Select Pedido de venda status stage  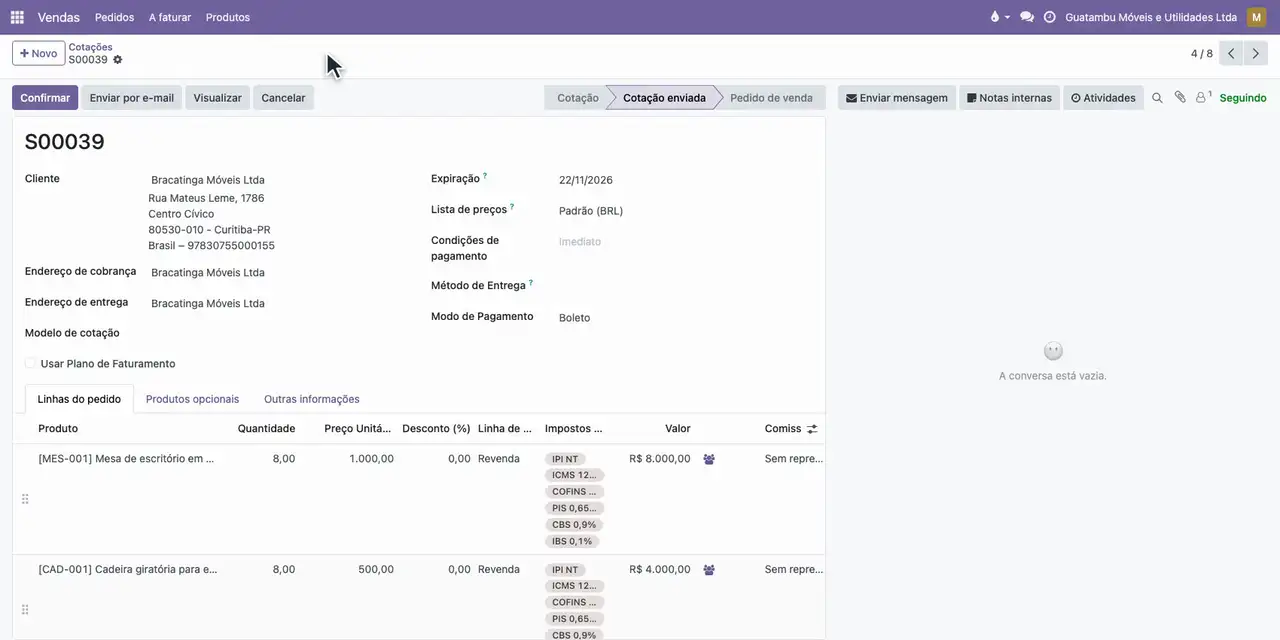(x=771, y=98)
